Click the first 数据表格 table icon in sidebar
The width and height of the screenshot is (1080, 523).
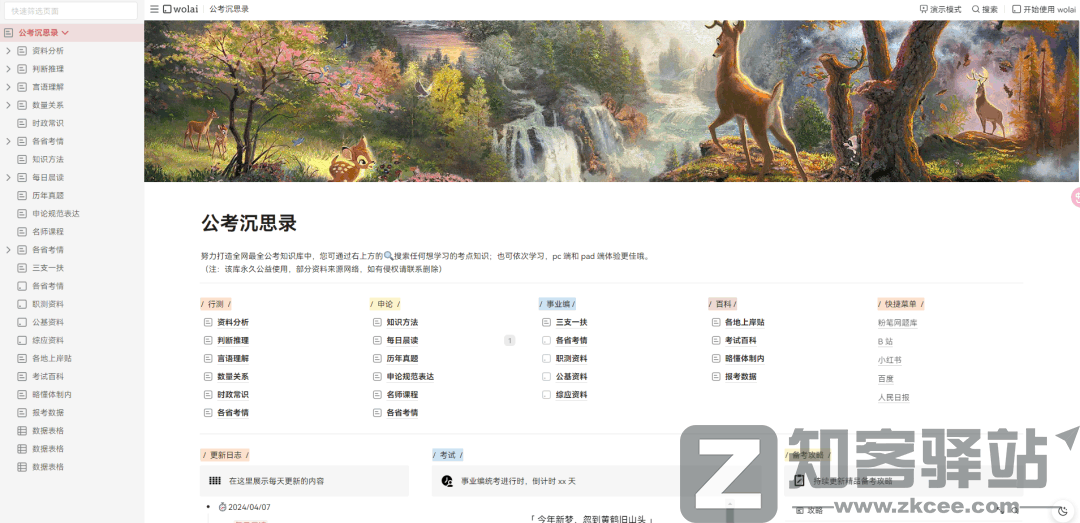[22, 431]
